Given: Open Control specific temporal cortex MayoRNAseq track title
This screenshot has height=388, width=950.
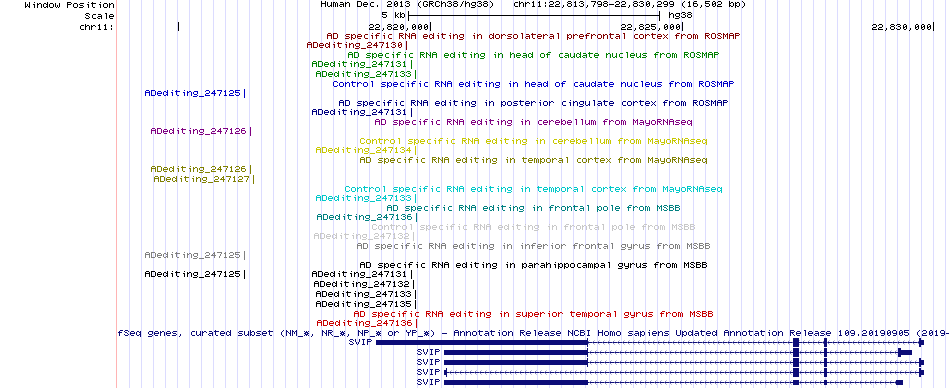Looking at the screenshot, I should coord(533,189).
